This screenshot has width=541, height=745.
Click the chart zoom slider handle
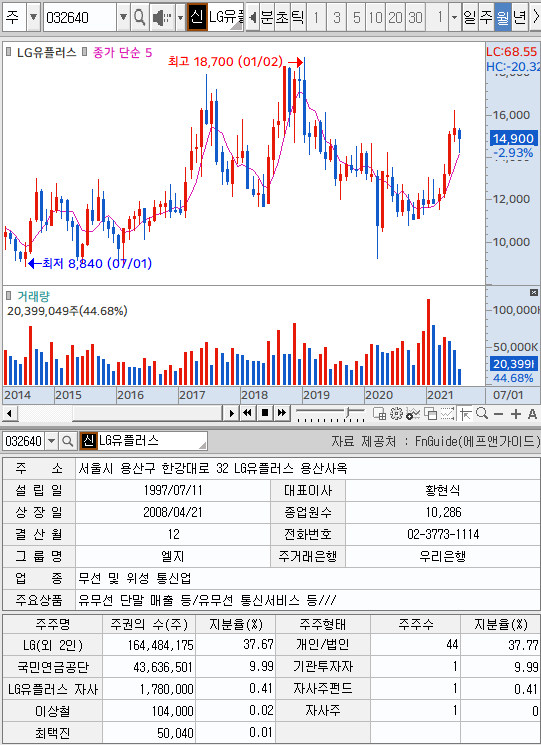pyautogui.click(x=348, y=412)
